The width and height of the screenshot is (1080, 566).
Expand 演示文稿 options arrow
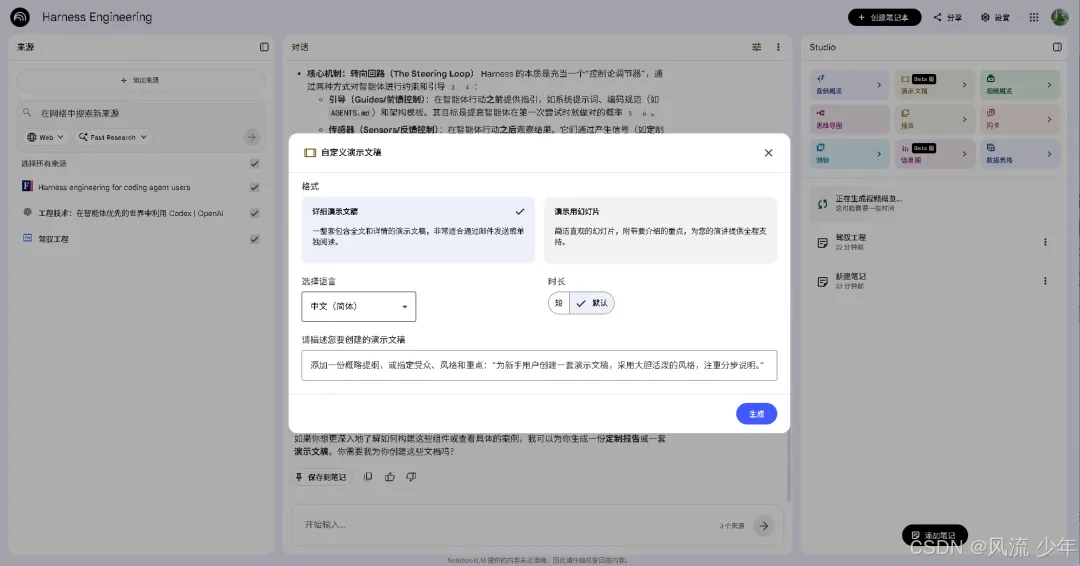[964, 85]
